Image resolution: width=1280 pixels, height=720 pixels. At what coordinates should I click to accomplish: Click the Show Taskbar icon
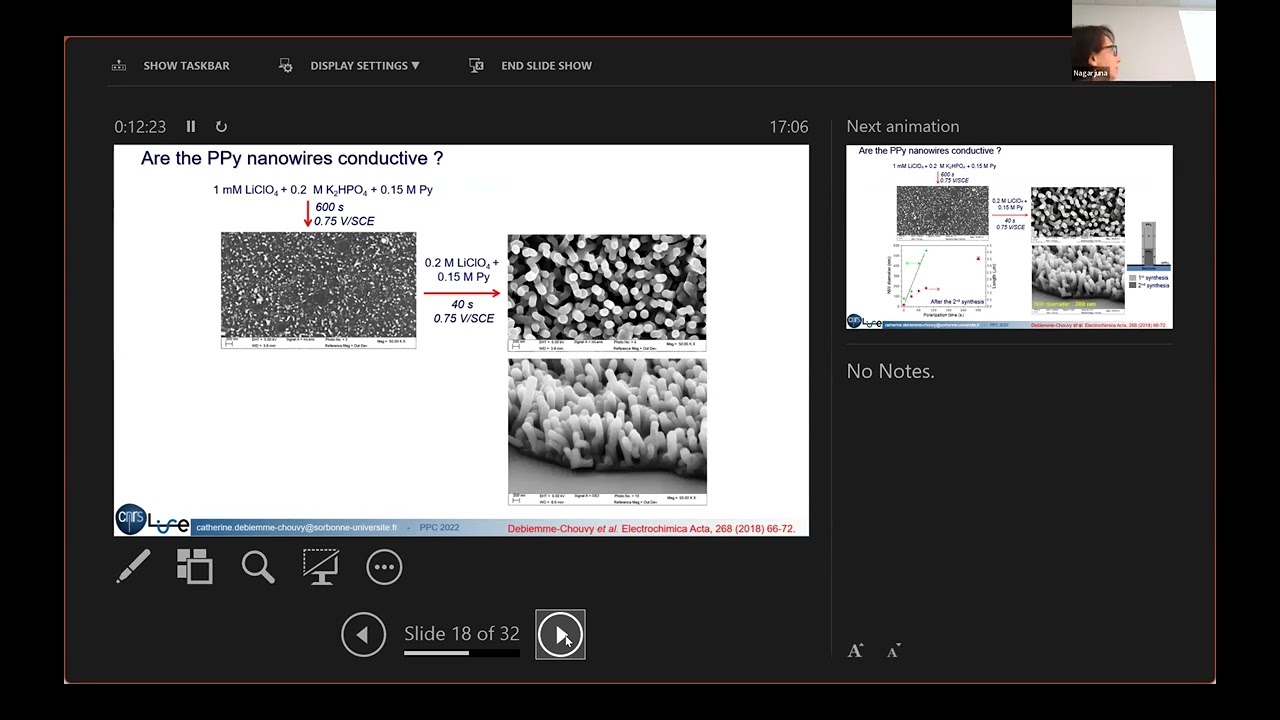point(119,65)
